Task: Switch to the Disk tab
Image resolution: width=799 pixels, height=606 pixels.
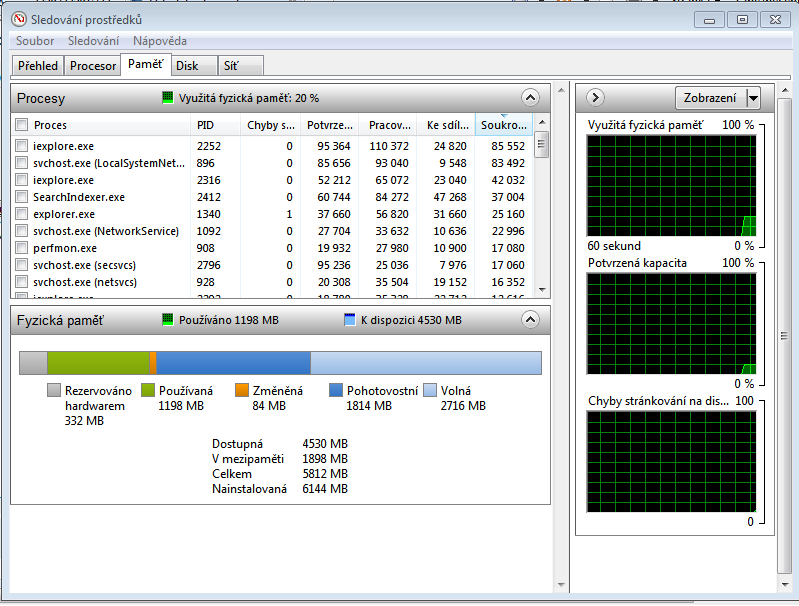Action: (194, 66)
